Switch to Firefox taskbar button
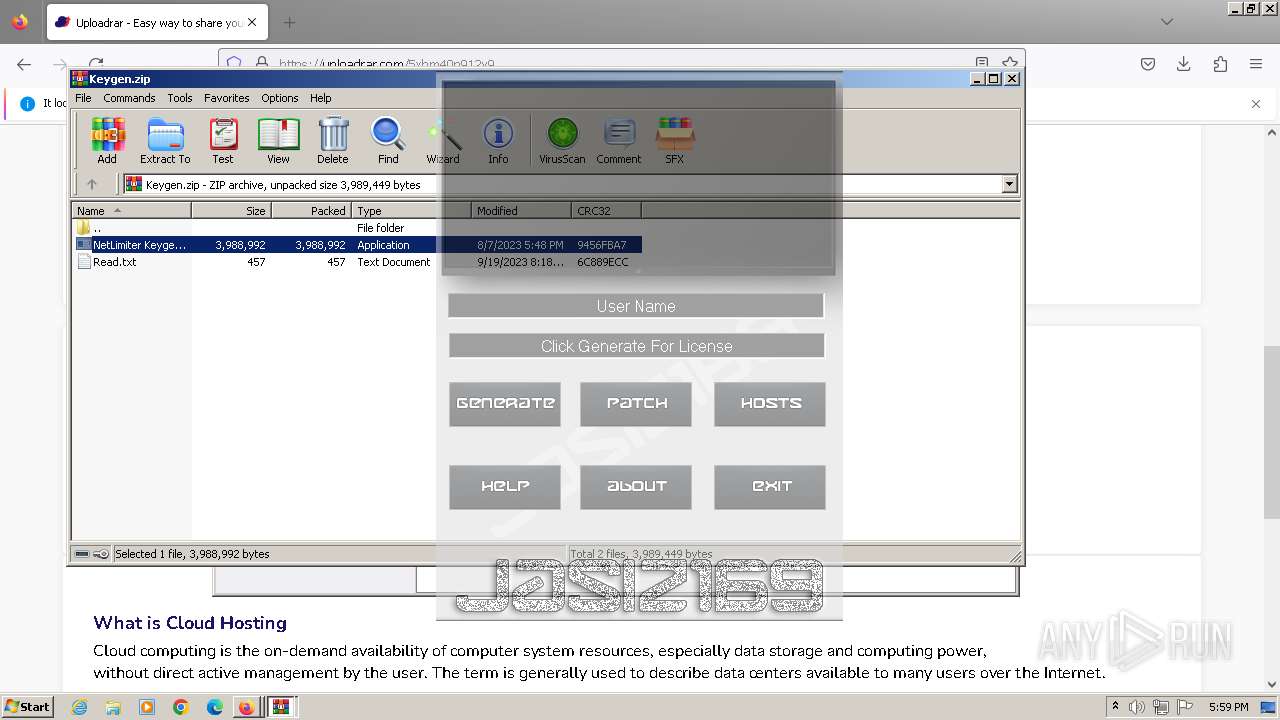 (x=247, y=707)
